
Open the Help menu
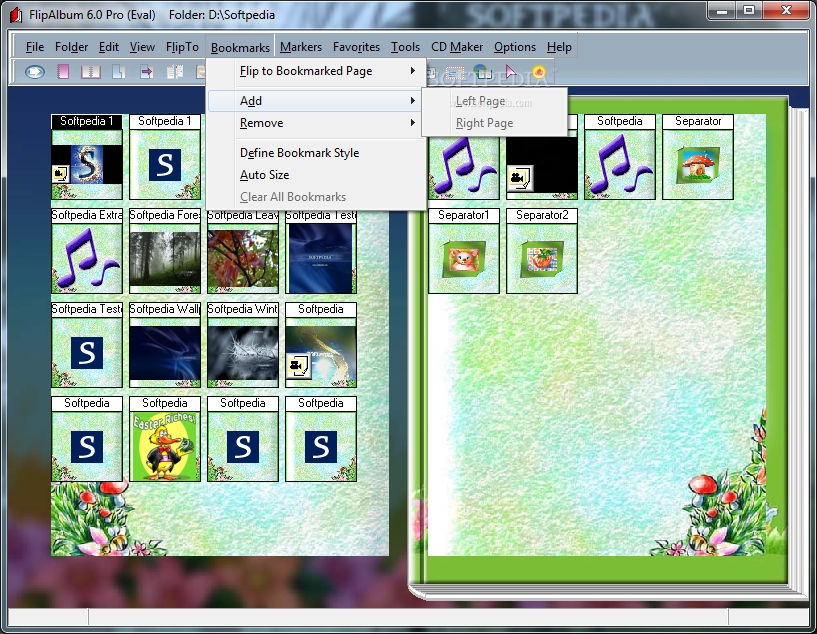point(559,47)
